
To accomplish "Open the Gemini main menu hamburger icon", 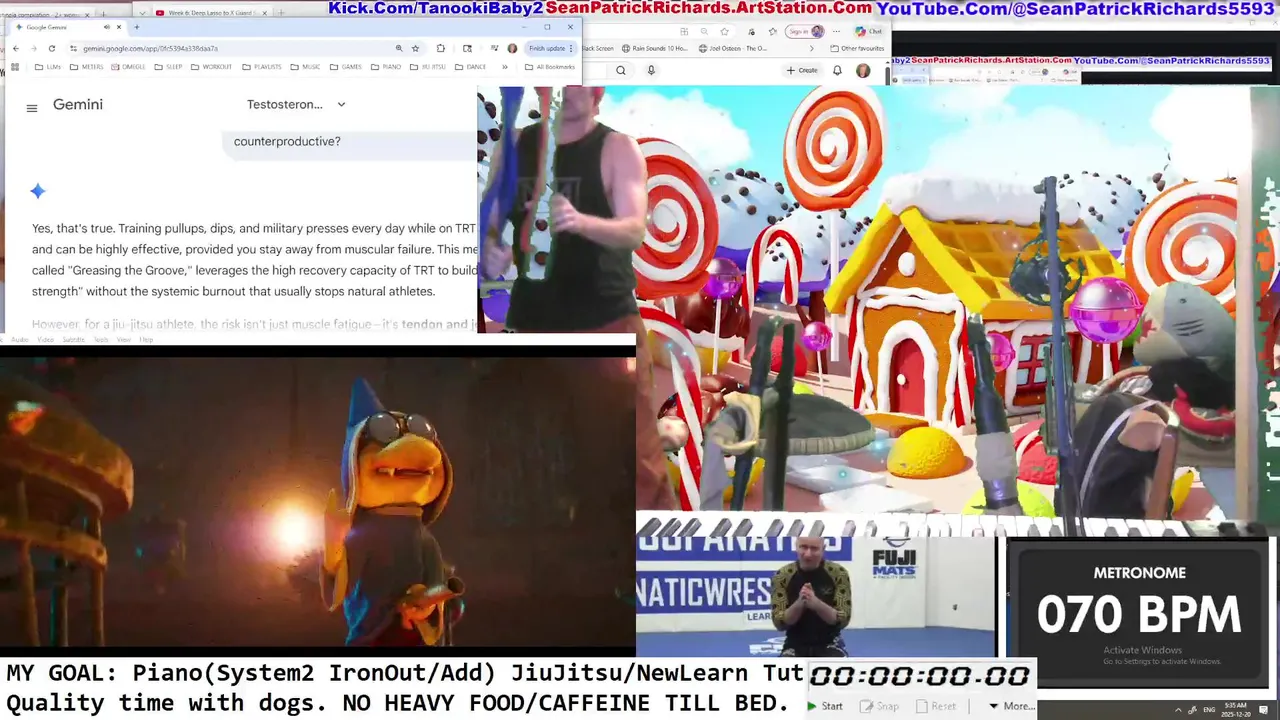I will pyautogui.click(x=32, y=108).
